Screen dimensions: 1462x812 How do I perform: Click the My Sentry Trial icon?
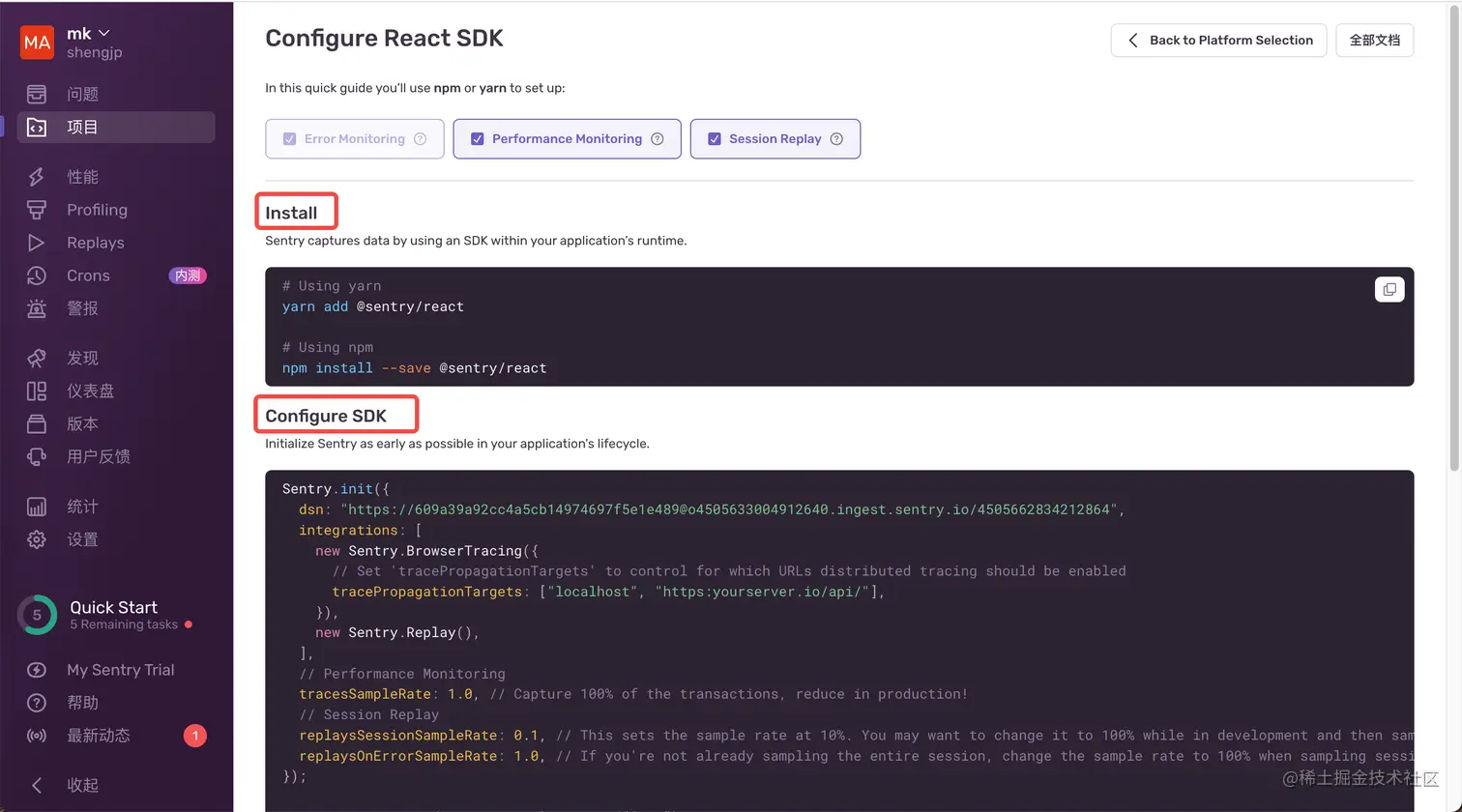(x=37, y=670)
